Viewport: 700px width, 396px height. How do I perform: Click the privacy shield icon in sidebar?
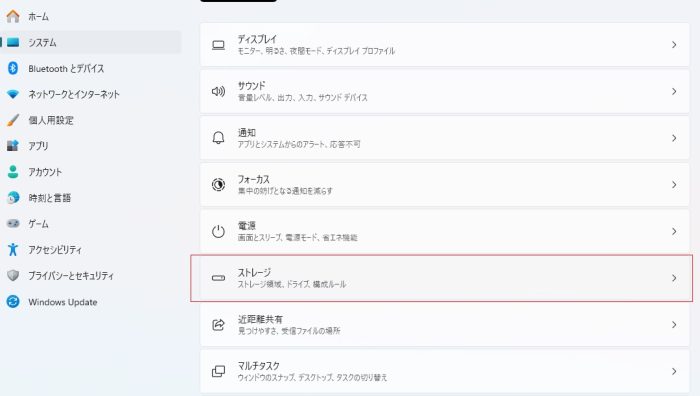[x=13, y=275]
